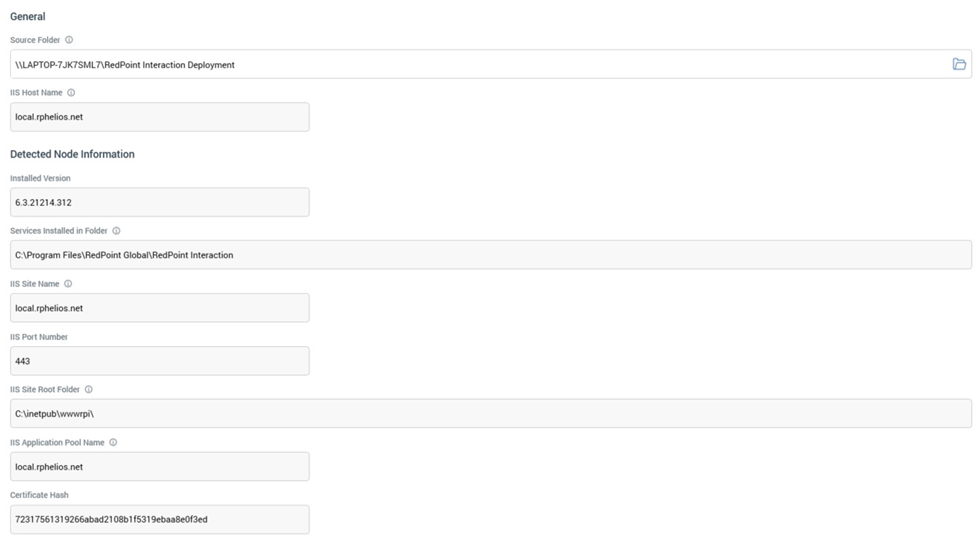Click the Installed Version field showing 6.3.21214.312
The image size is (975, 541).
159,202
